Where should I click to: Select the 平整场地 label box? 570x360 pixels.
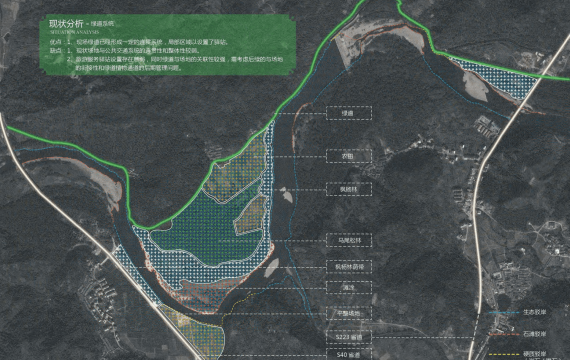pos(349,313)
